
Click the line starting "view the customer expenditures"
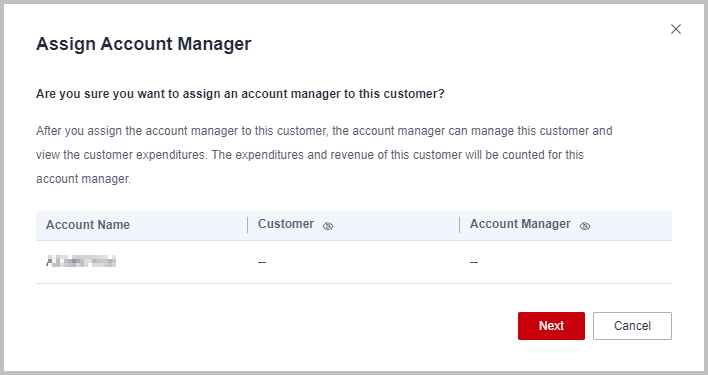pos(310,155)
